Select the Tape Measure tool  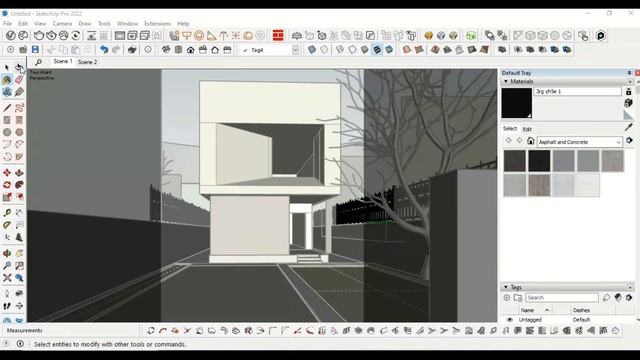click(7, 213)
